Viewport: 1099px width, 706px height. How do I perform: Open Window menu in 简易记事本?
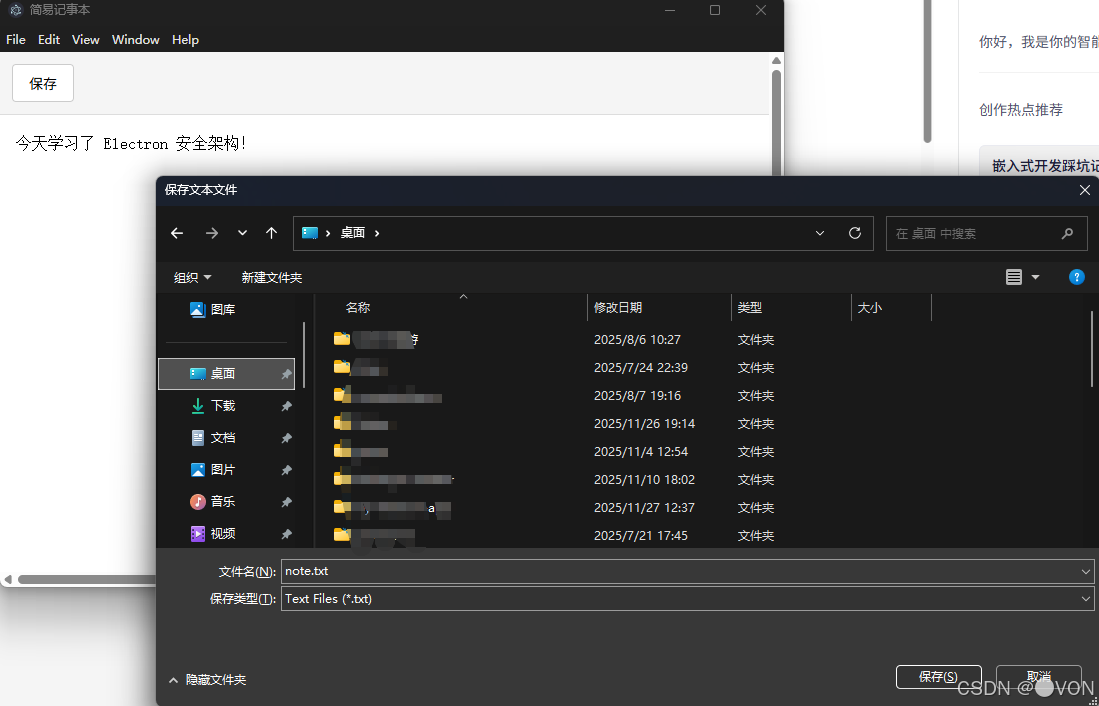coord(136,40)
